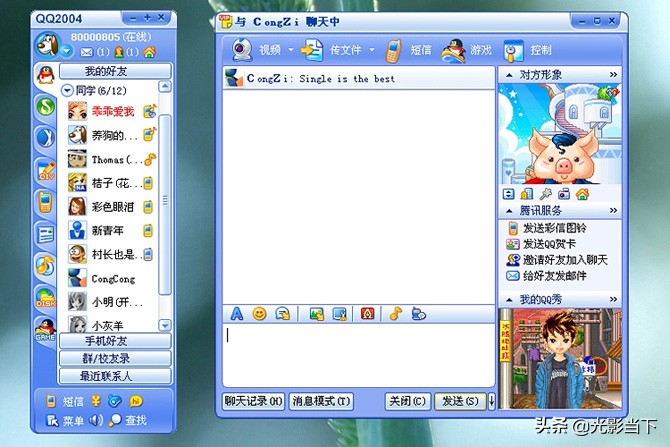Click the magic emoticon icon beside smiley
The width and height of the screenshot is (670, 447).
282,314
